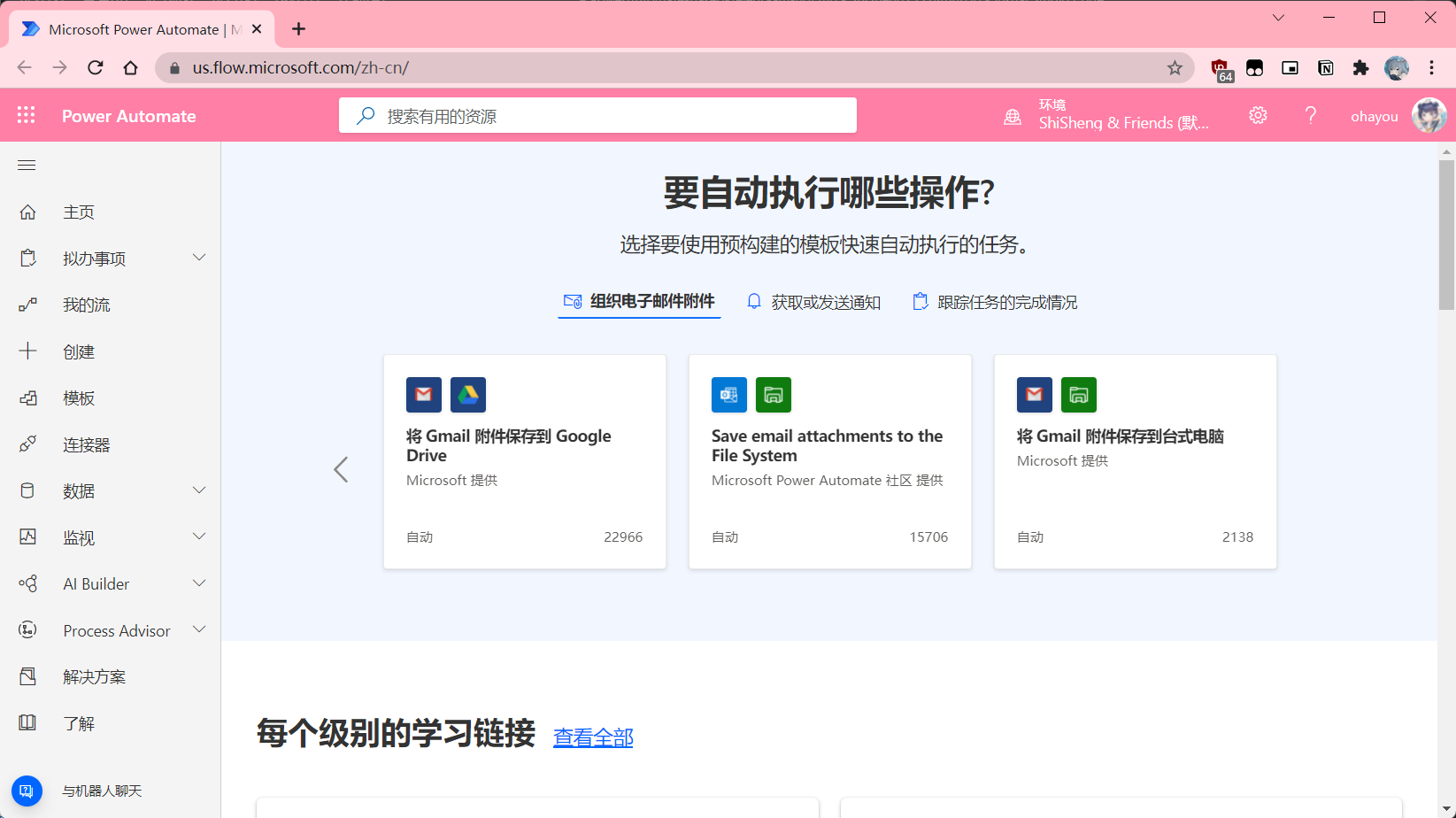
Task: Click the 15706 usage count
Action: pyautogui.click(x=928, y=536)
